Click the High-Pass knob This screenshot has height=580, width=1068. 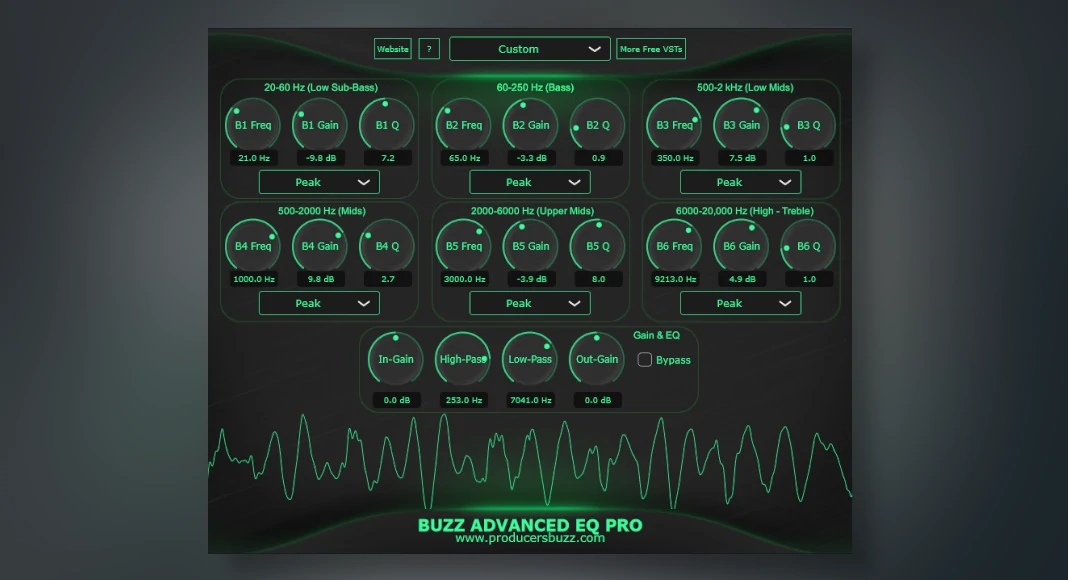tap(462, 359)
